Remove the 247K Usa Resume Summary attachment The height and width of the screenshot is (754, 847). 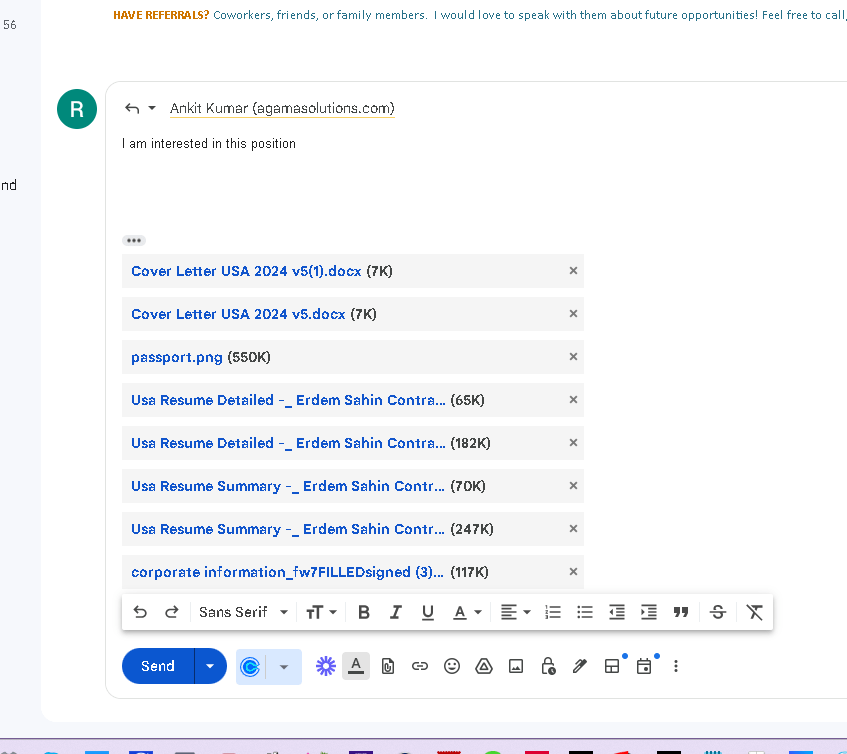(573, 528)
